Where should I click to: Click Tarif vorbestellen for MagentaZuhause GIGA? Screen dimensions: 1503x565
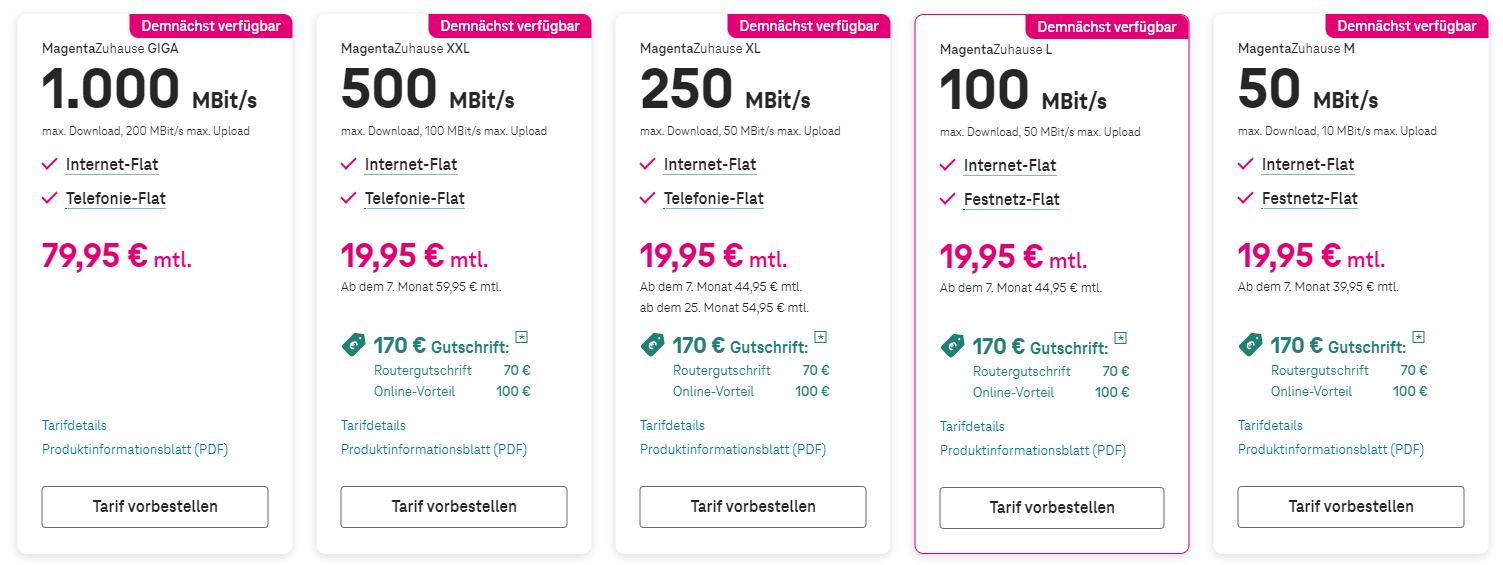click(155, 507)
